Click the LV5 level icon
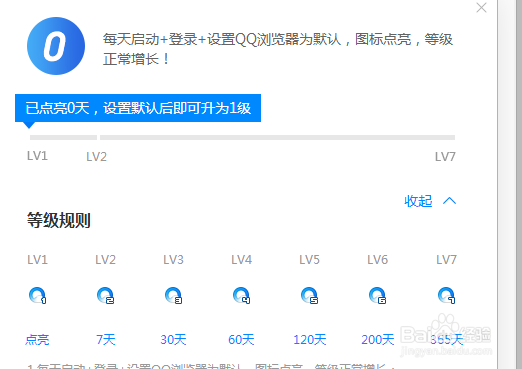This screenshot has height=369, width=522. click(310, 295)
